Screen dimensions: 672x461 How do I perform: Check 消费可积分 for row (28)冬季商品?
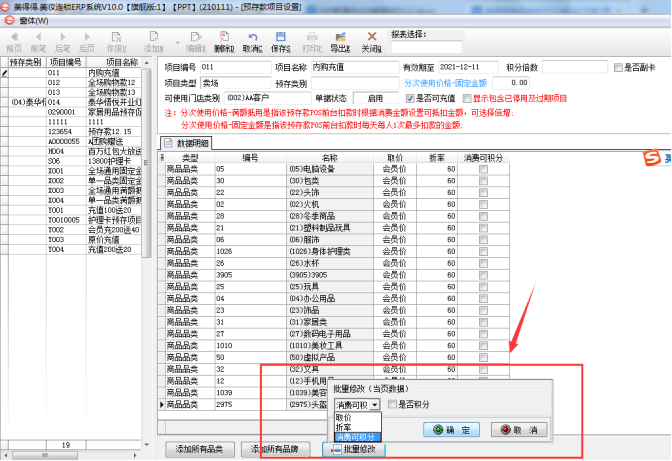click(483, 216)
